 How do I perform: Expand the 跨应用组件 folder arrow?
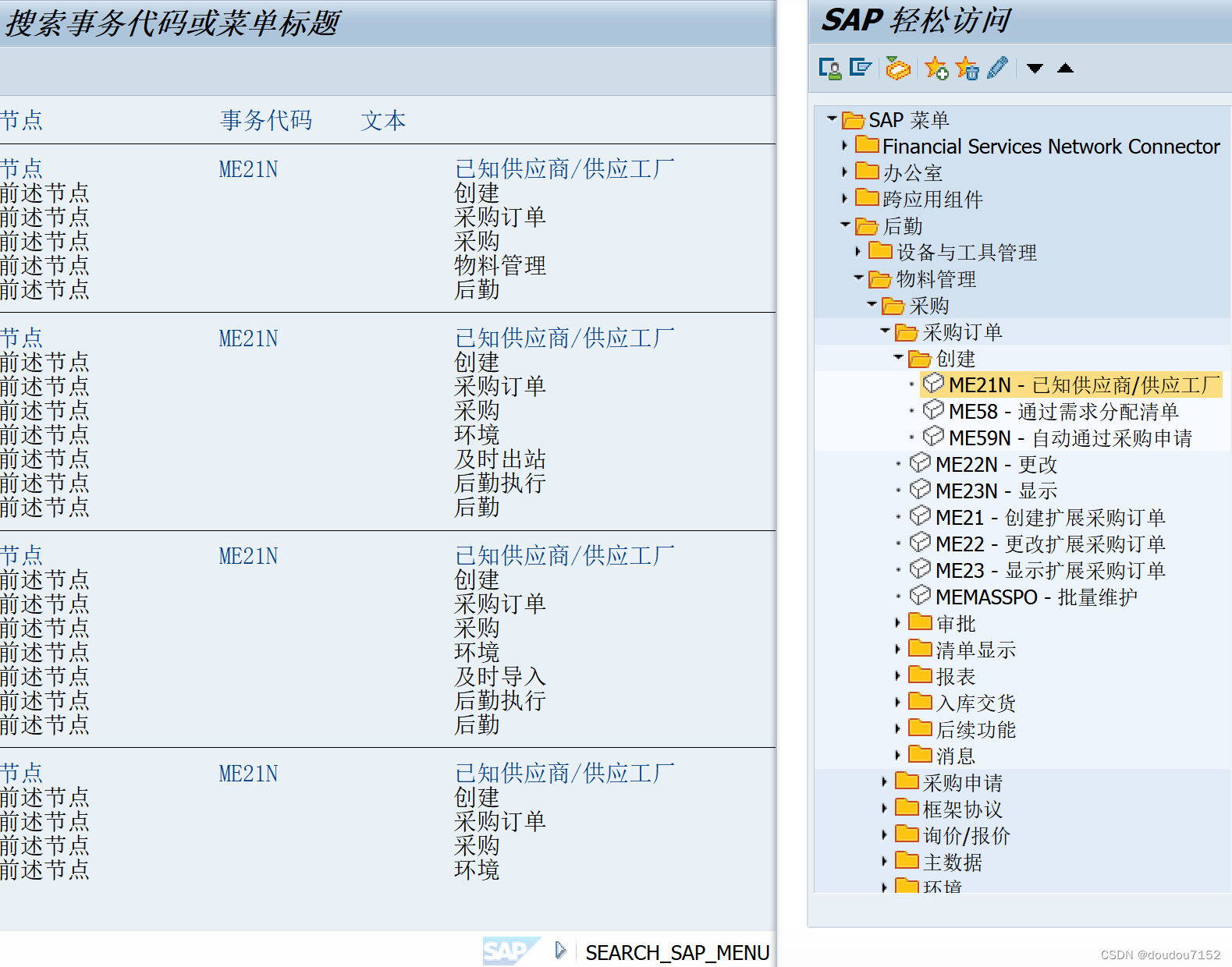point(845,199)
